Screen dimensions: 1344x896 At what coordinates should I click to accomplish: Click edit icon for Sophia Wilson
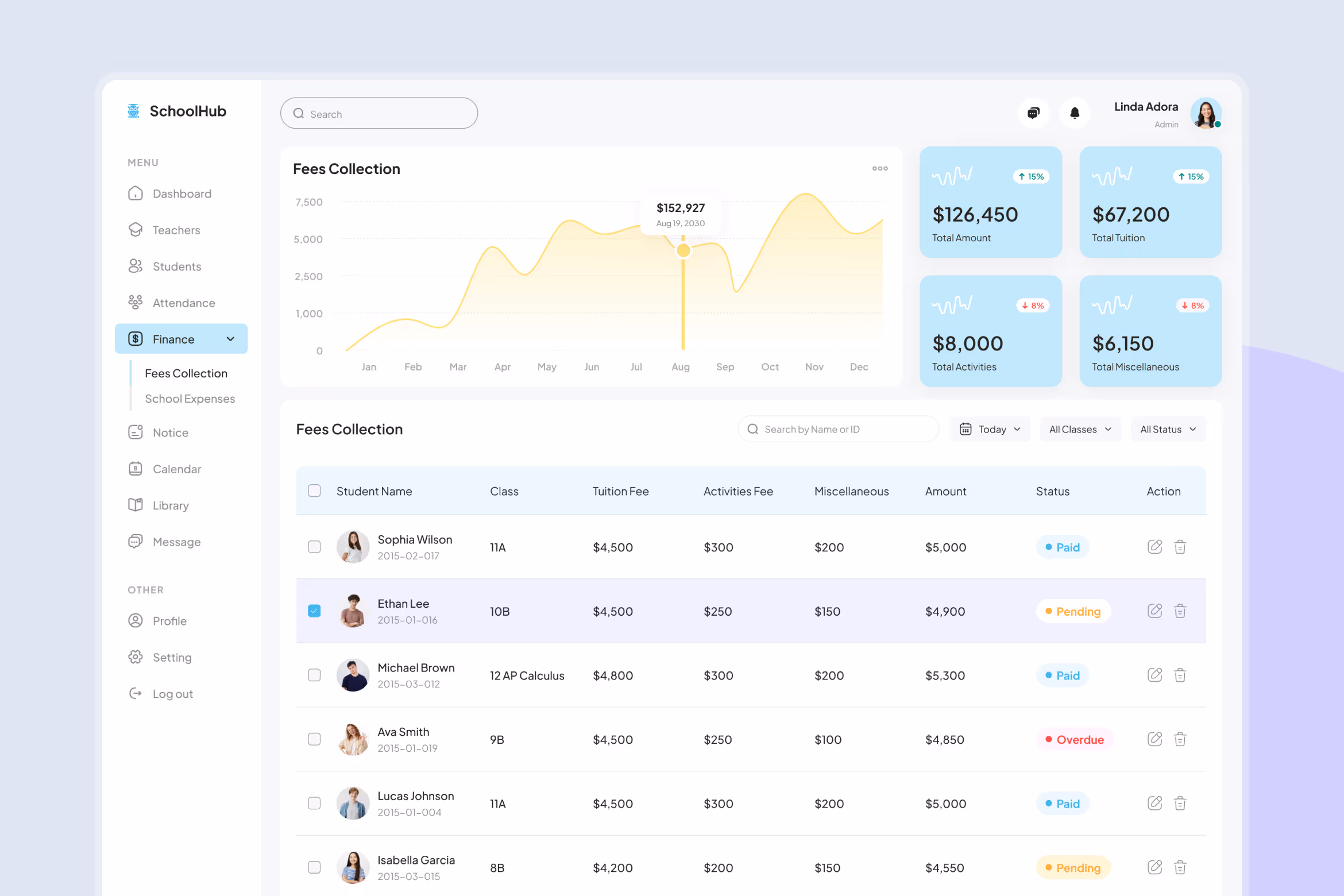pyautogui.click(x=1154, y=547)
